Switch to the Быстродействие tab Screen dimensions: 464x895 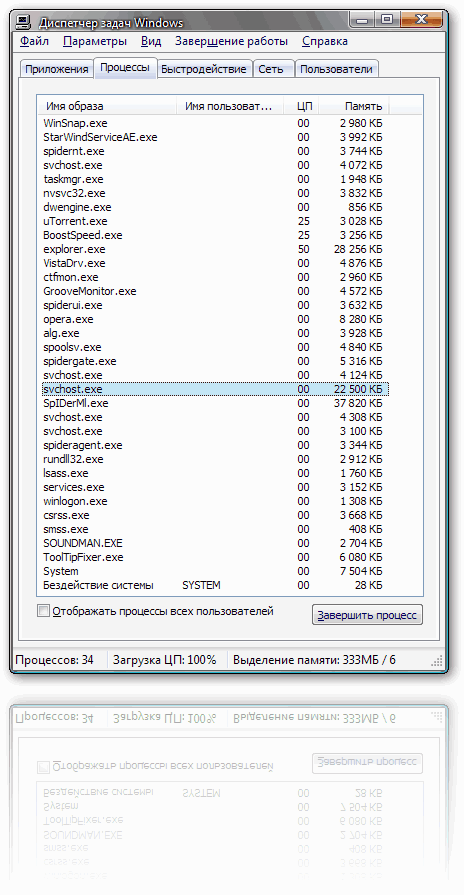point(204,69)
